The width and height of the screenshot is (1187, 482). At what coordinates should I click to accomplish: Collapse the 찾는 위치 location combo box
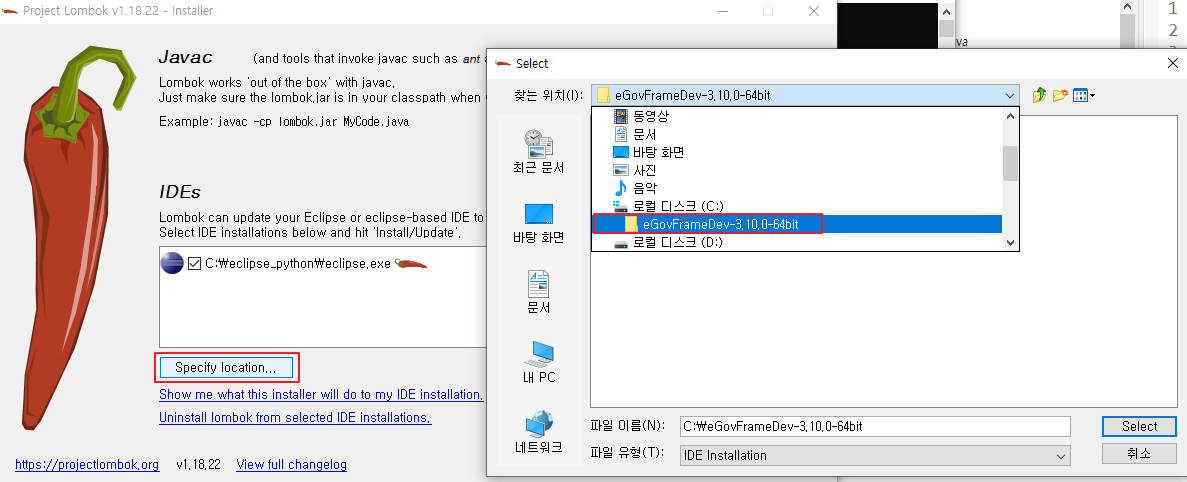(1009, 95)
